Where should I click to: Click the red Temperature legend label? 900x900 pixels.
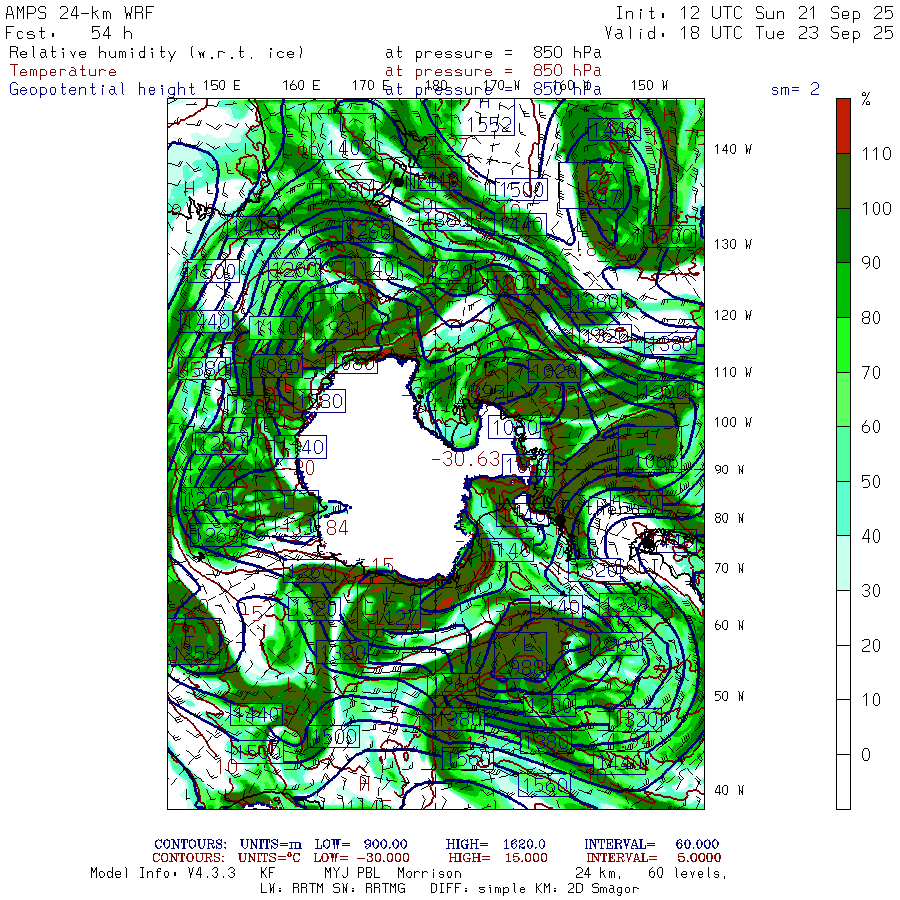(63, 71)
